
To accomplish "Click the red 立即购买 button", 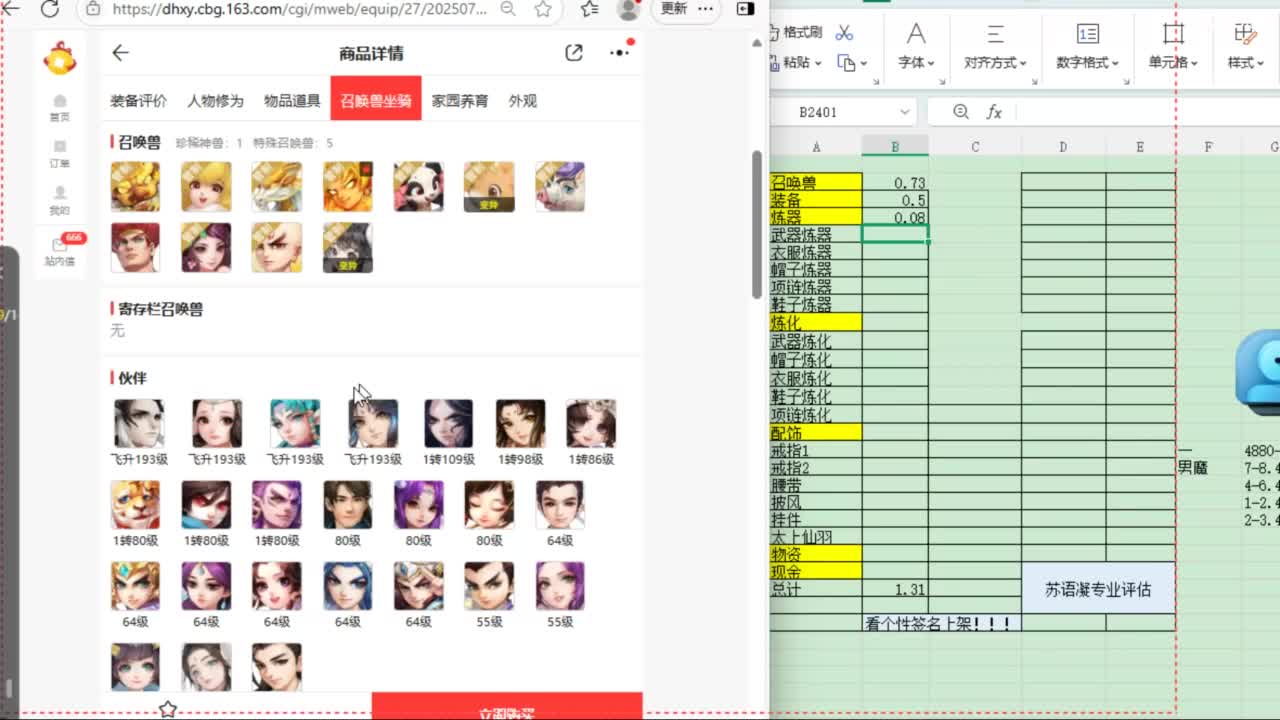I will point(507,706).
